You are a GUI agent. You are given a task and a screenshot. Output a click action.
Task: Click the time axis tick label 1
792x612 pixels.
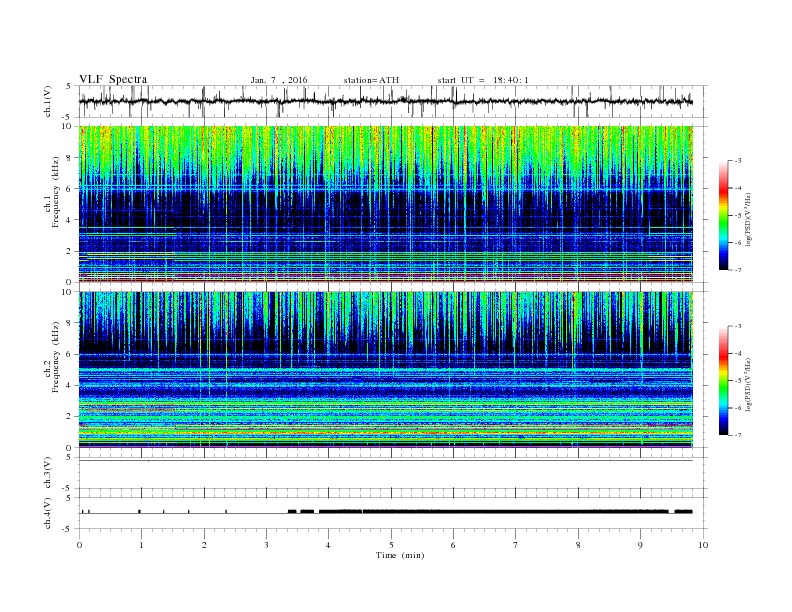coord(141,545)
